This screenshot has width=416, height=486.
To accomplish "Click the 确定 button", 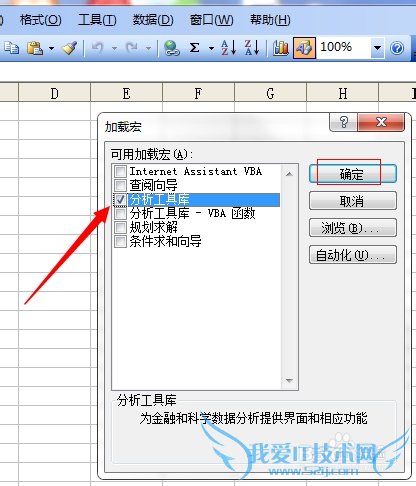I will (x=353, y=174).
